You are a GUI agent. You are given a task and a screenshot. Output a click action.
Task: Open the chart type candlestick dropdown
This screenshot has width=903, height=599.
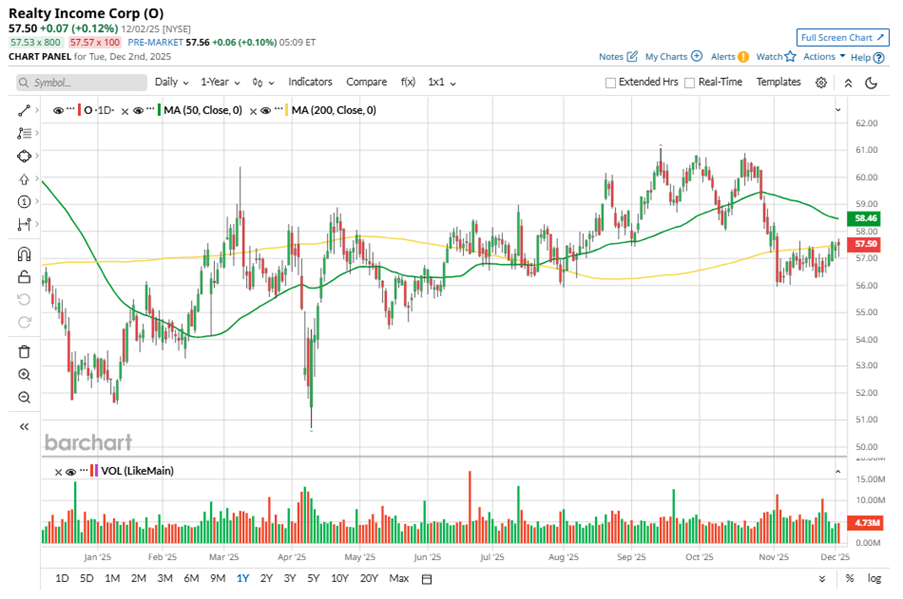[263, 83]
